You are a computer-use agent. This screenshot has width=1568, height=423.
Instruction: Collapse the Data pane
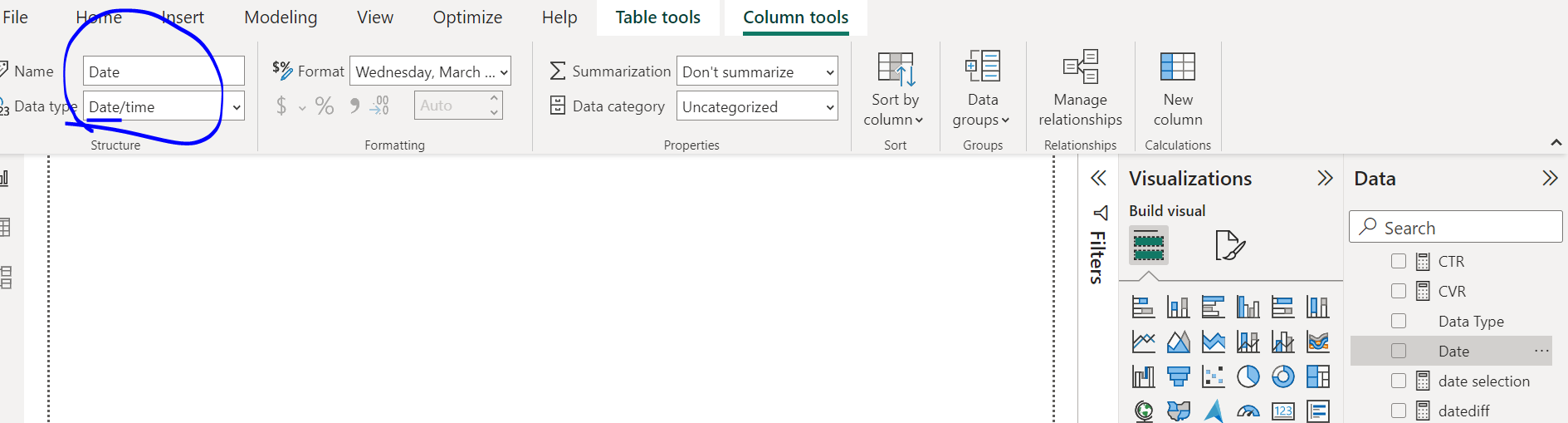1550,178
